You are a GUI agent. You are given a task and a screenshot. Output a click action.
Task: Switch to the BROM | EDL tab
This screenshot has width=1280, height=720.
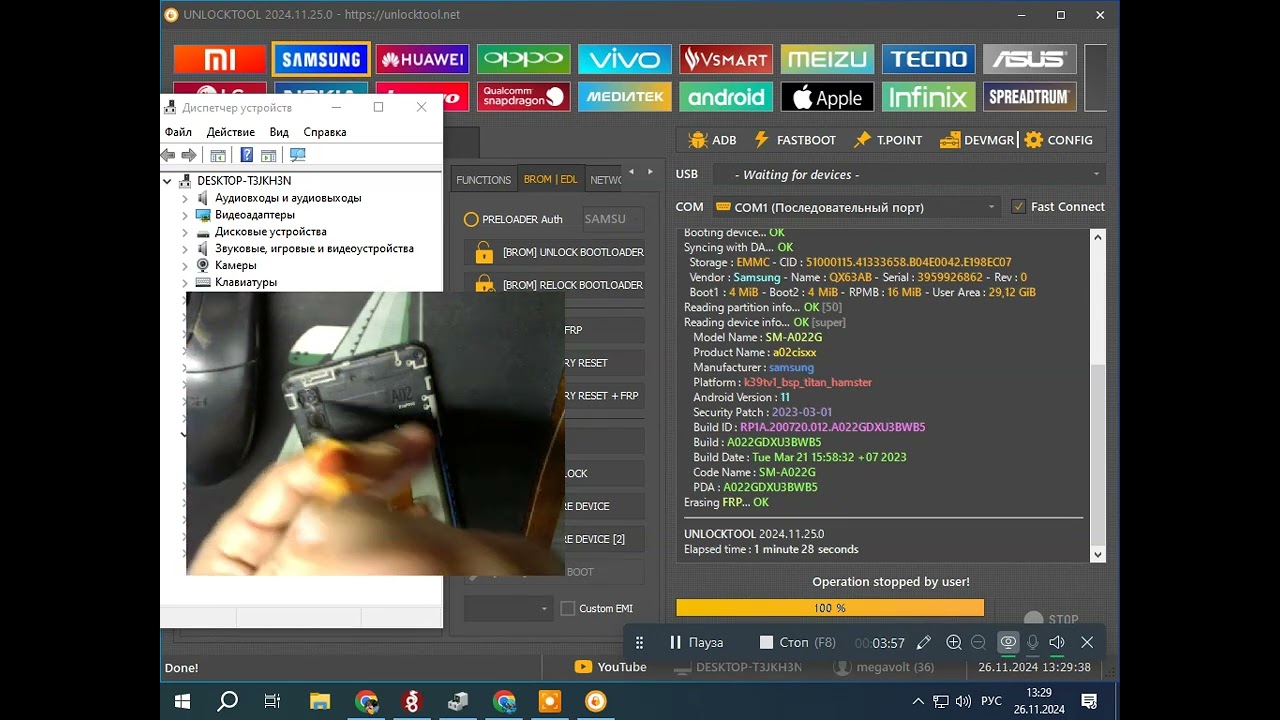point(551,180)
